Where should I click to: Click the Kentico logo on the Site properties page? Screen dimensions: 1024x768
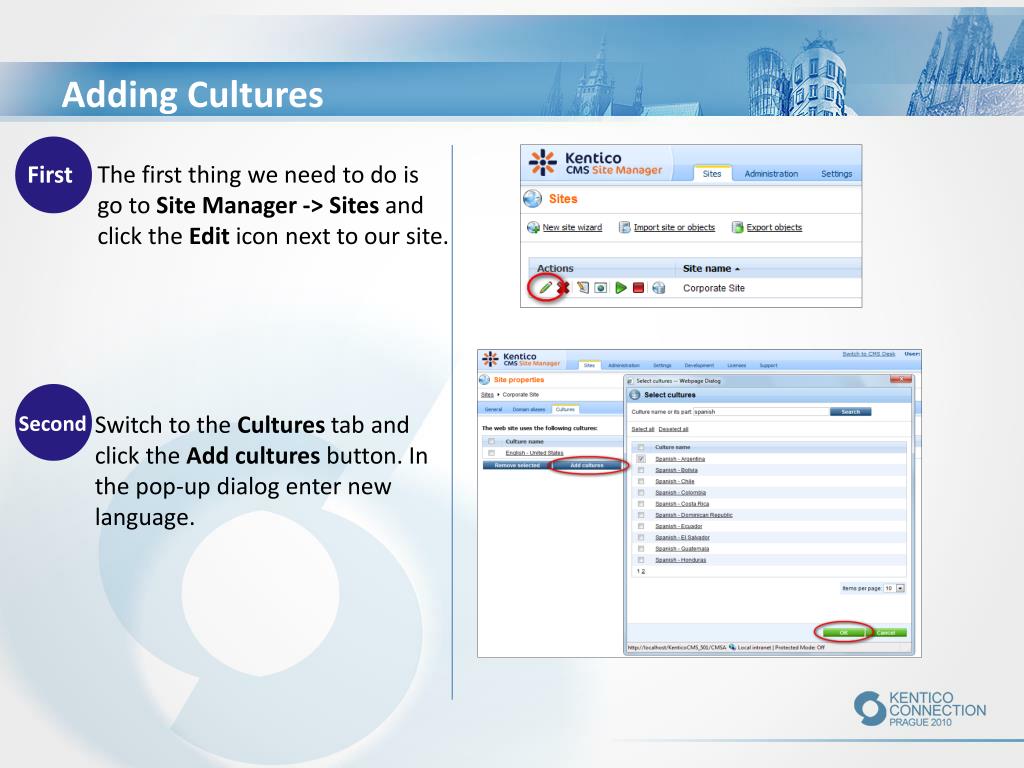click(490, 359)
